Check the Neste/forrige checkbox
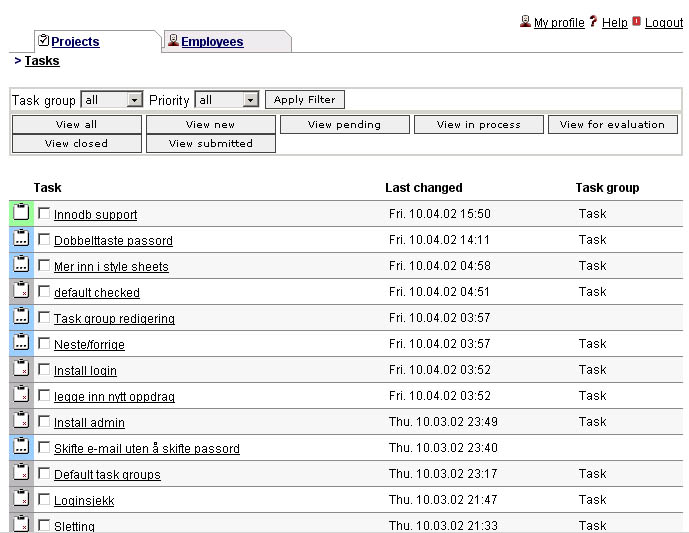 tap(44, 343)
